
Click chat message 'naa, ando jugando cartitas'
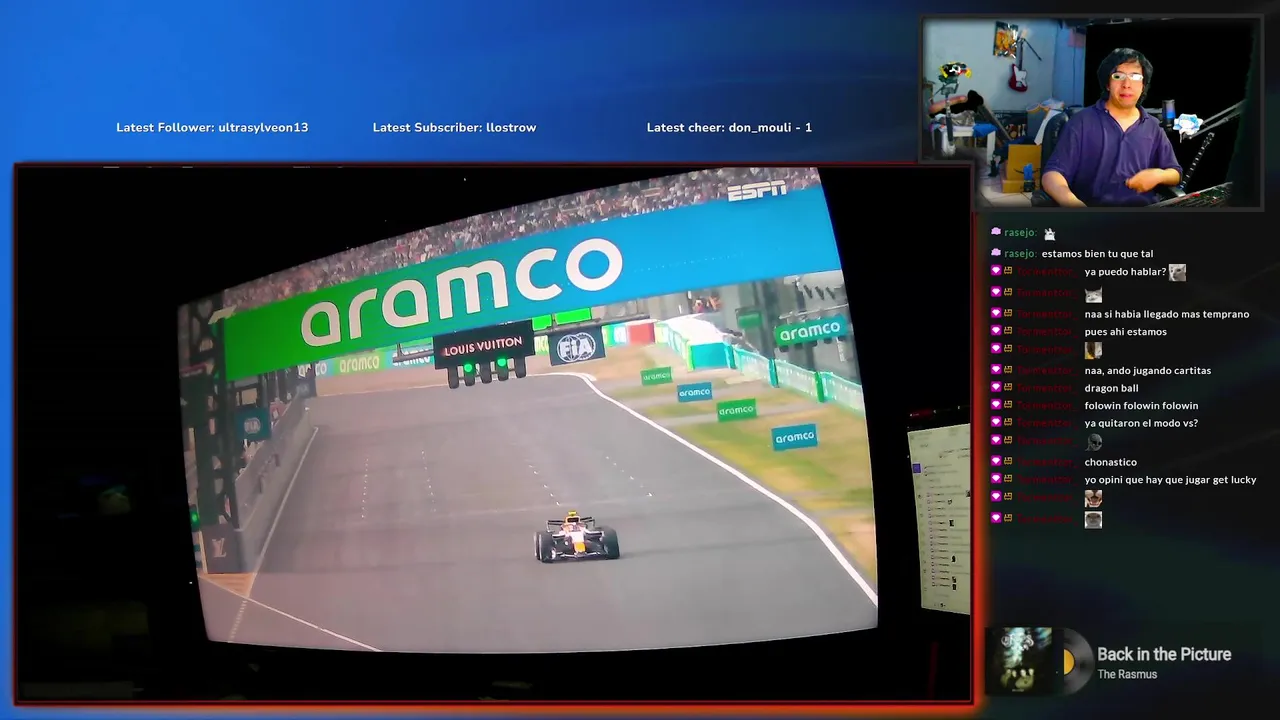(x=1147, y=371)
